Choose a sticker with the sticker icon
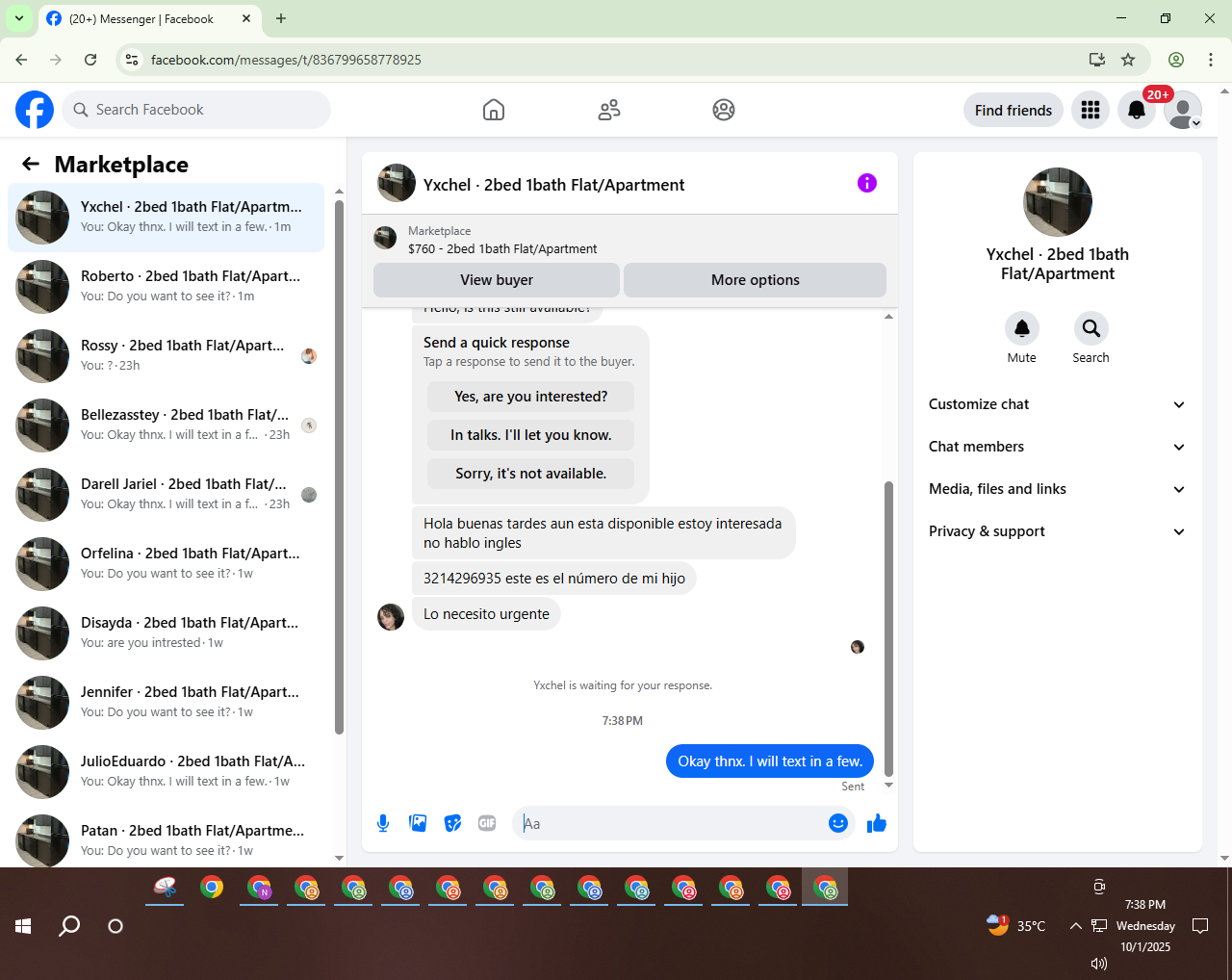The height and width of the screenshot is (980, 1232). coord(452,823)
